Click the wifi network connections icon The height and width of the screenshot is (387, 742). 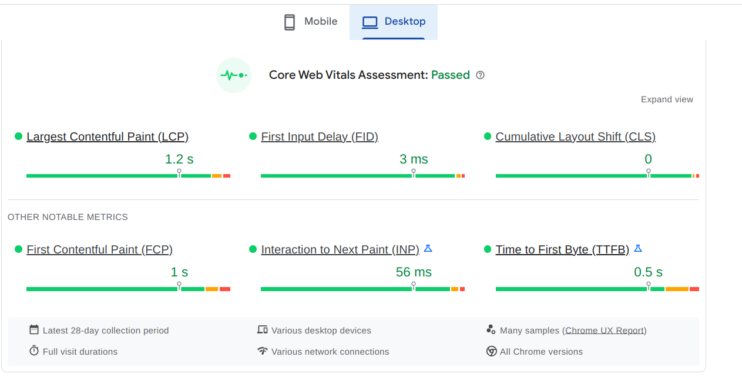[x=262, y=351]
